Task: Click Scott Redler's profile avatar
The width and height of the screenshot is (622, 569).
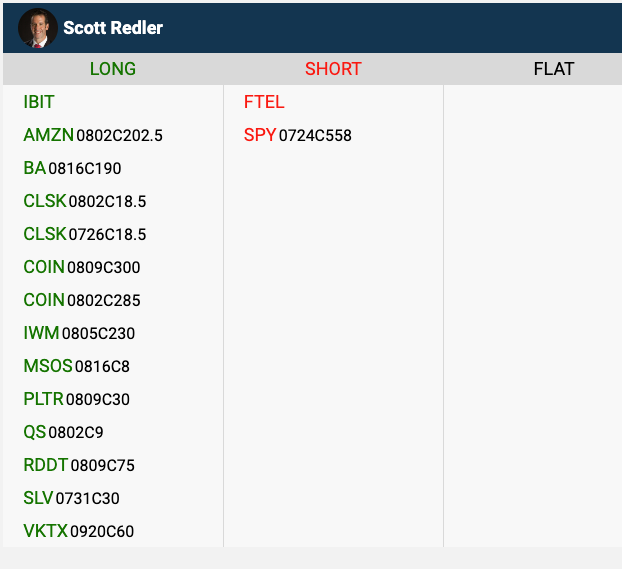Action: click(37, 28)
